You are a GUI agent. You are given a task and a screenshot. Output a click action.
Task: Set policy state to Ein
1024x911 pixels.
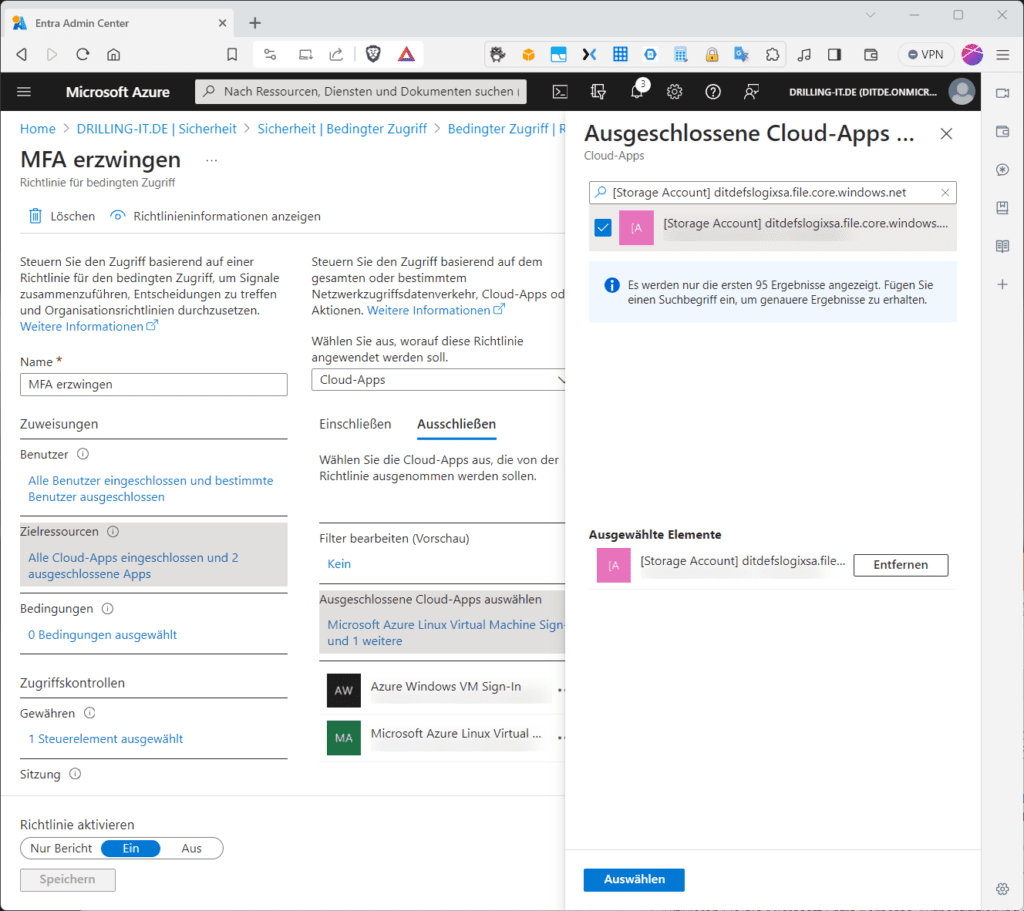(131, 848)
